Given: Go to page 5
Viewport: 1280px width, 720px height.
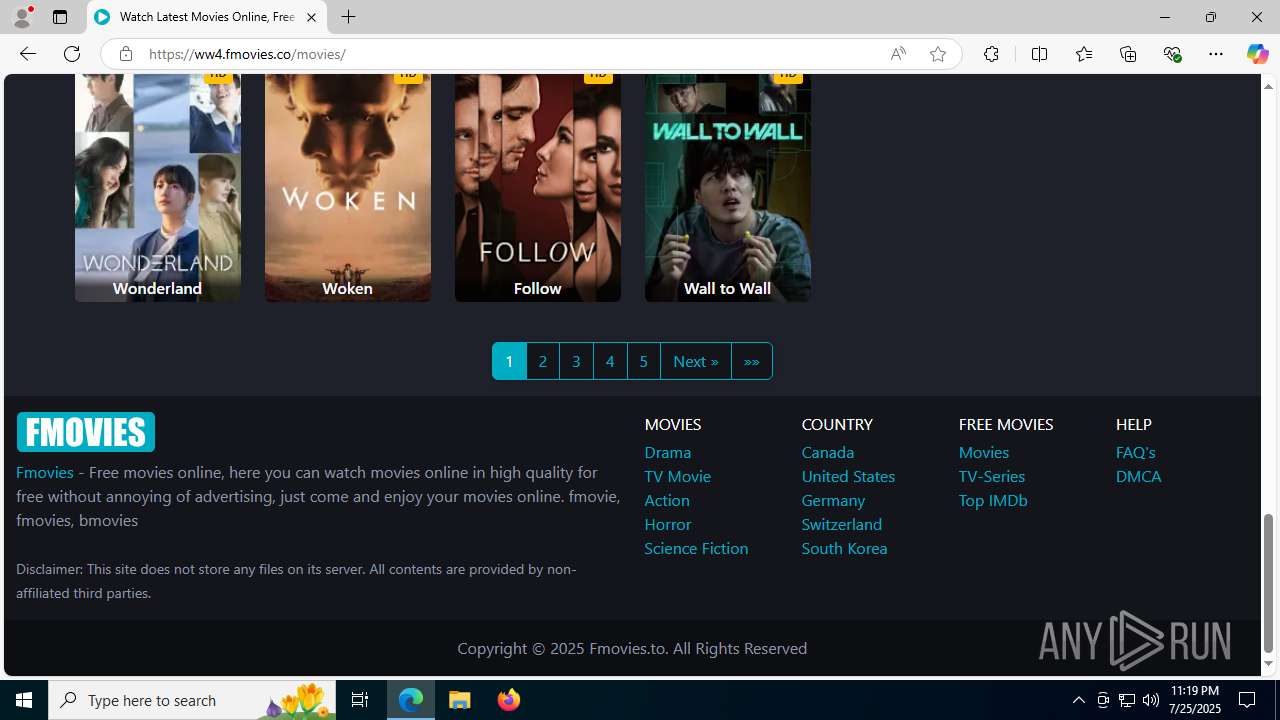Looking at the screenshot, I should [x=644, y=361].
